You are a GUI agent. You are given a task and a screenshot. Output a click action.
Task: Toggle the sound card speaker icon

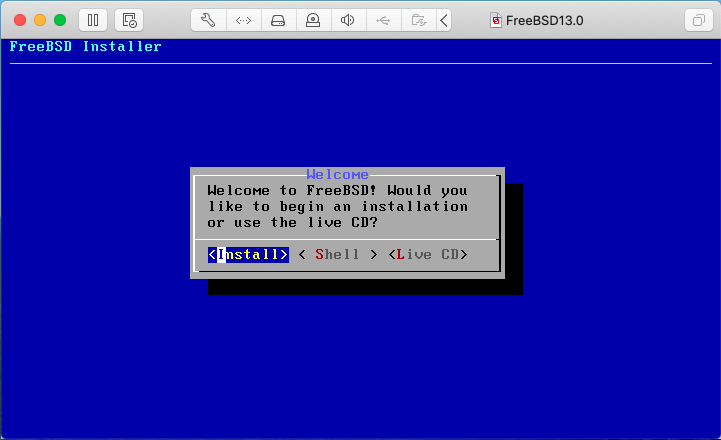(x=348, y=20)
